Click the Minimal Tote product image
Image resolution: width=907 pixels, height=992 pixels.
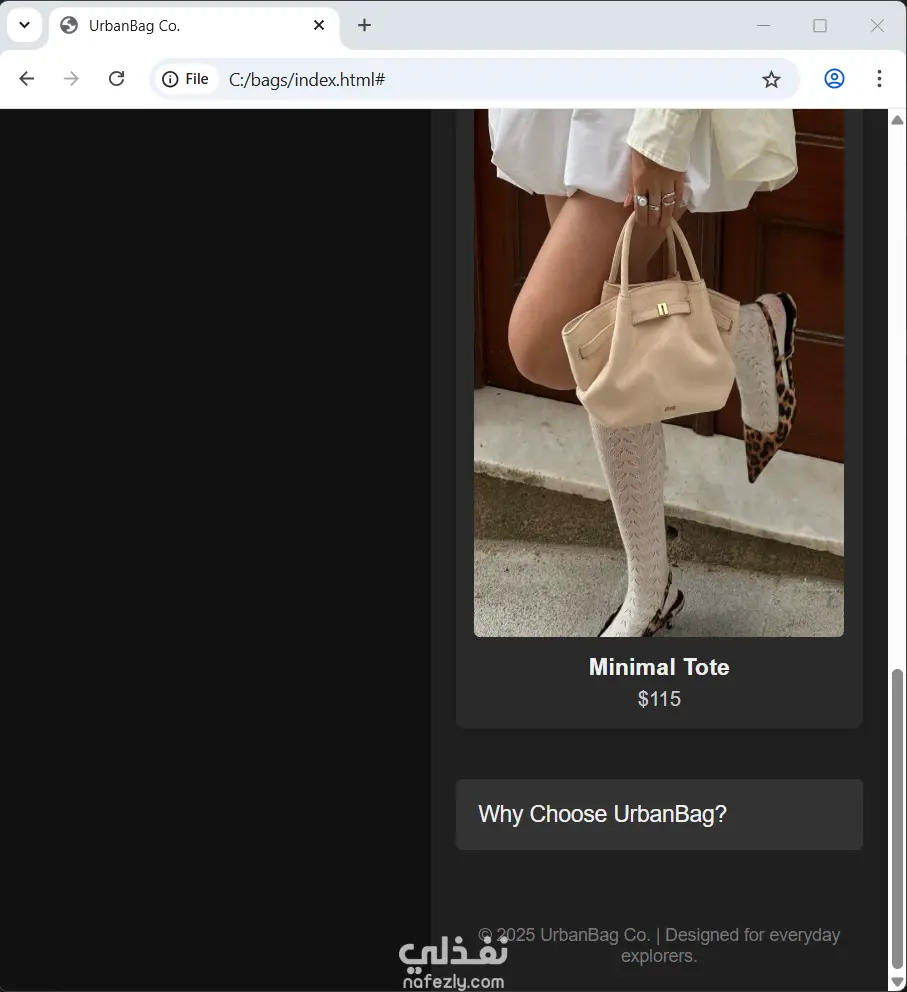pos(658,373)
